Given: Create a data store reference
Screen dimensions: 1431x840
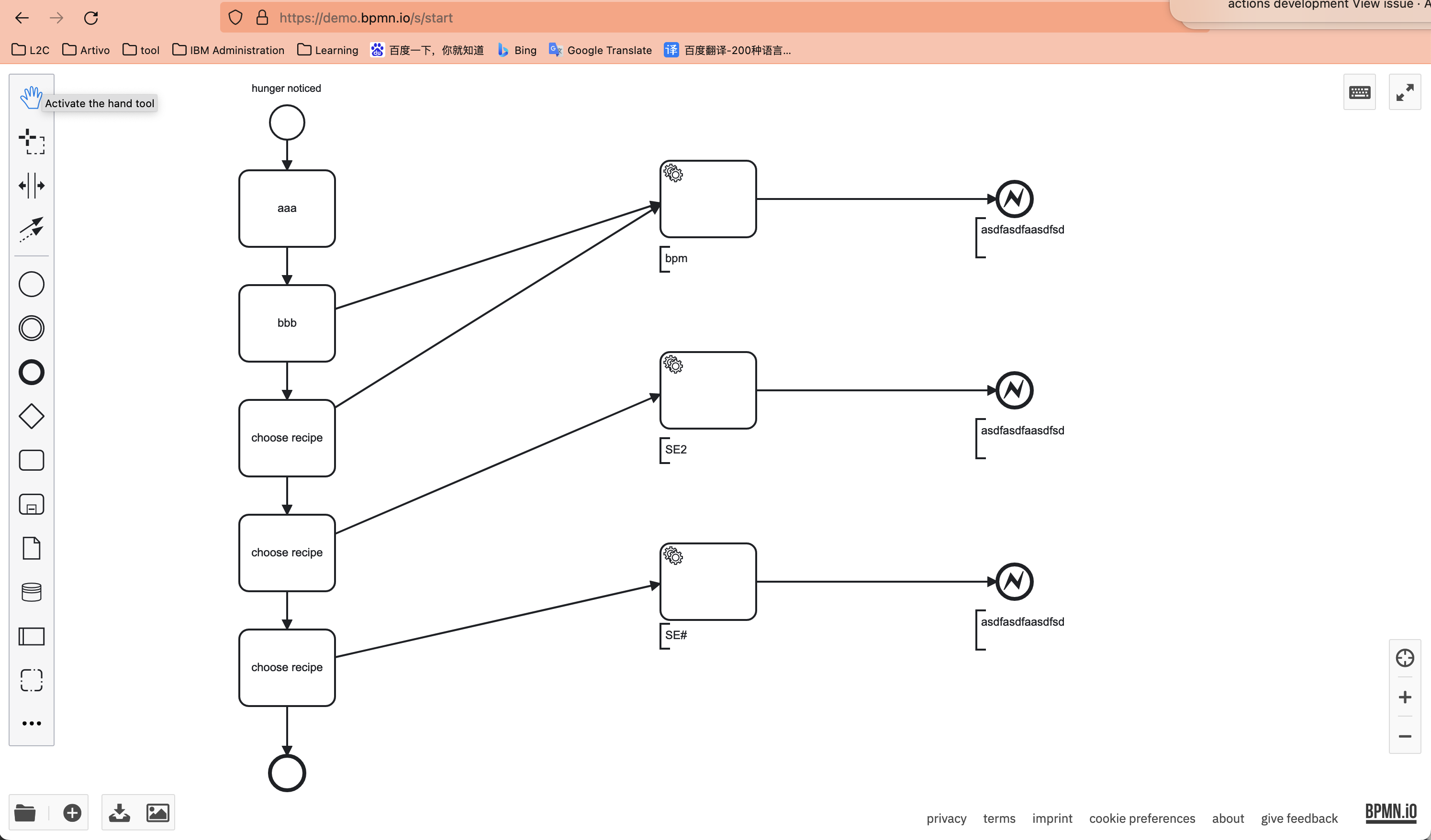Looking at the screenshot, I should [x=31, y=592].
